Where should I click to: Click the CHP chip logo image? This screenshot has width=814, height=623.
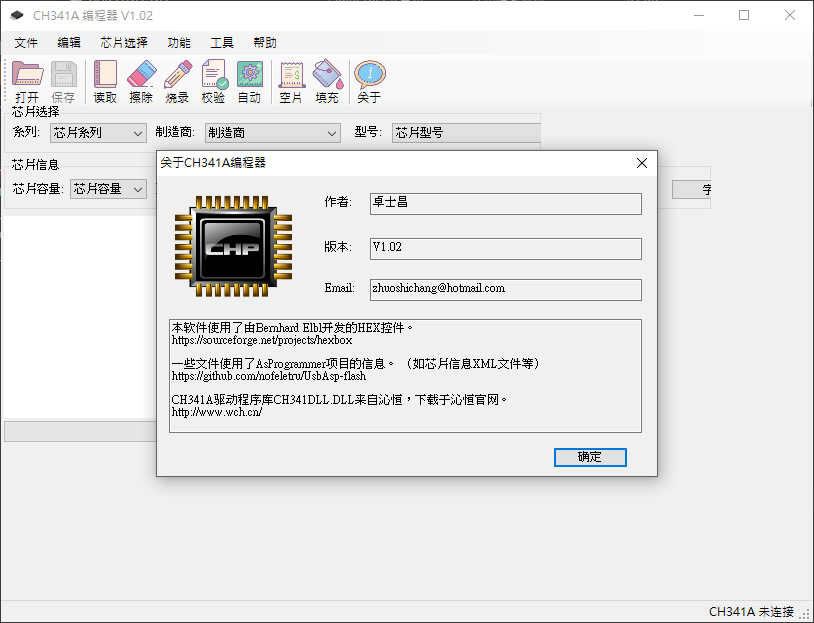click(x=233, y=247)
